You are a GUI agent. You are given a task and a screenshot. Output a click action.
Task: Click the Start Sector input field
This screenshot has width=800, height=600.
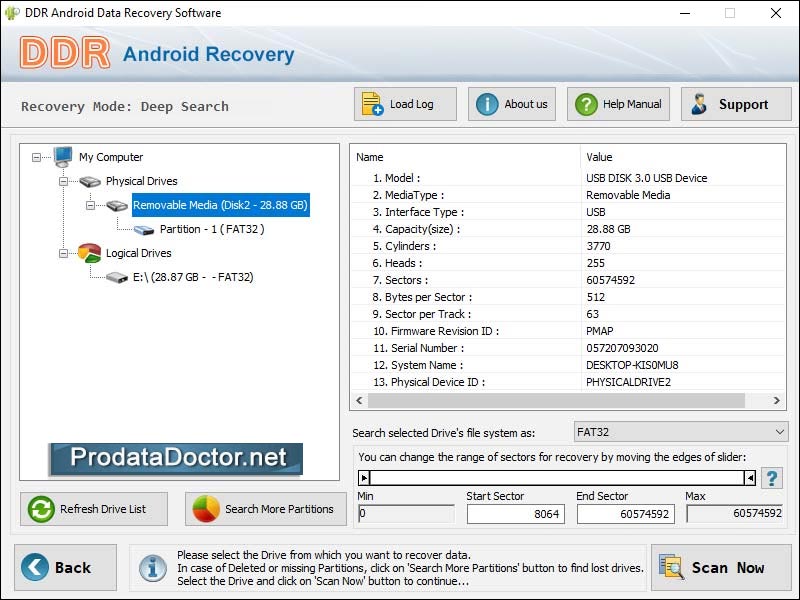[515, 513]
